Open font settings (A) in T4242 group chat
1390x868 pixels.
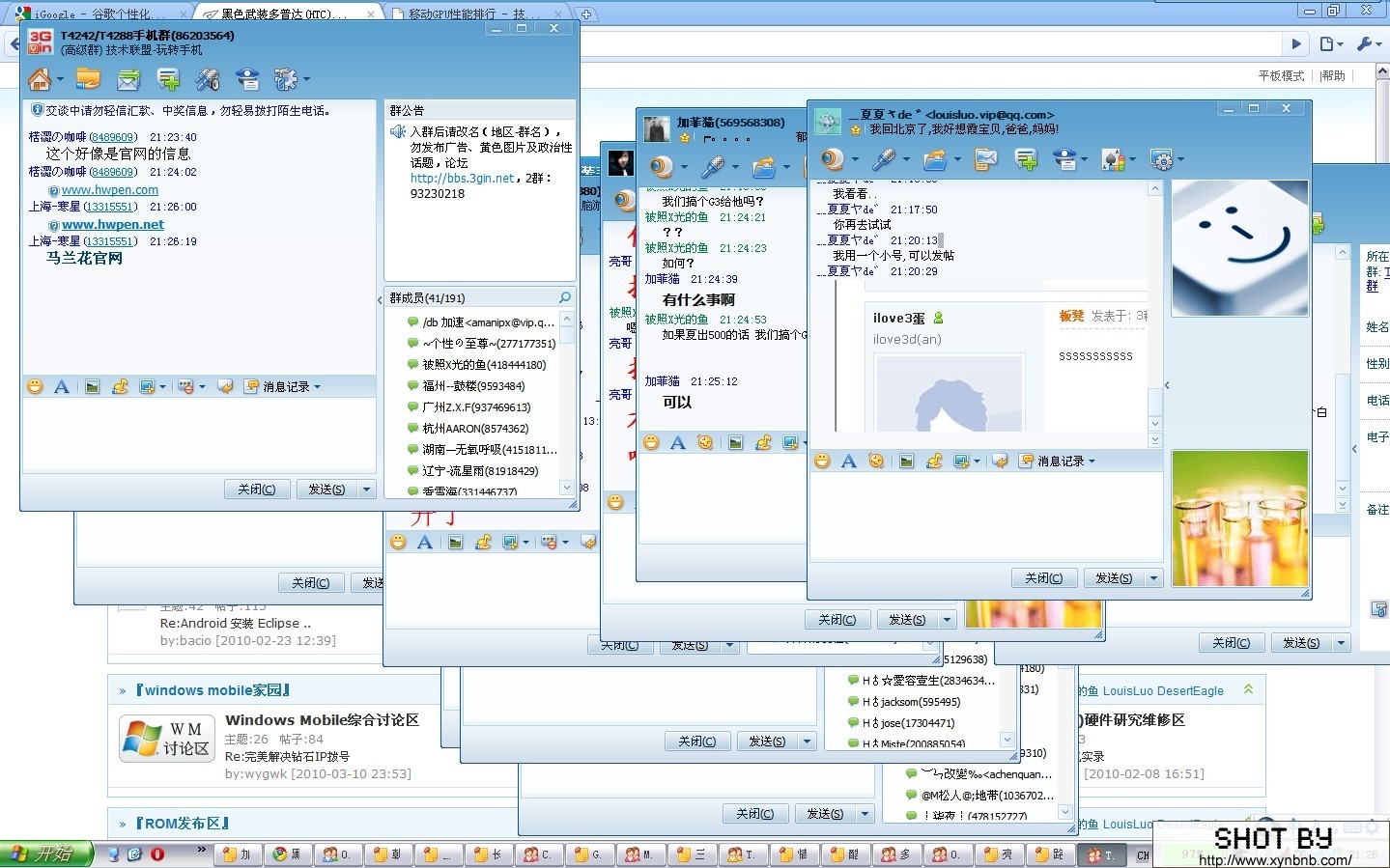pyautogui.click(x=62, y=386)
